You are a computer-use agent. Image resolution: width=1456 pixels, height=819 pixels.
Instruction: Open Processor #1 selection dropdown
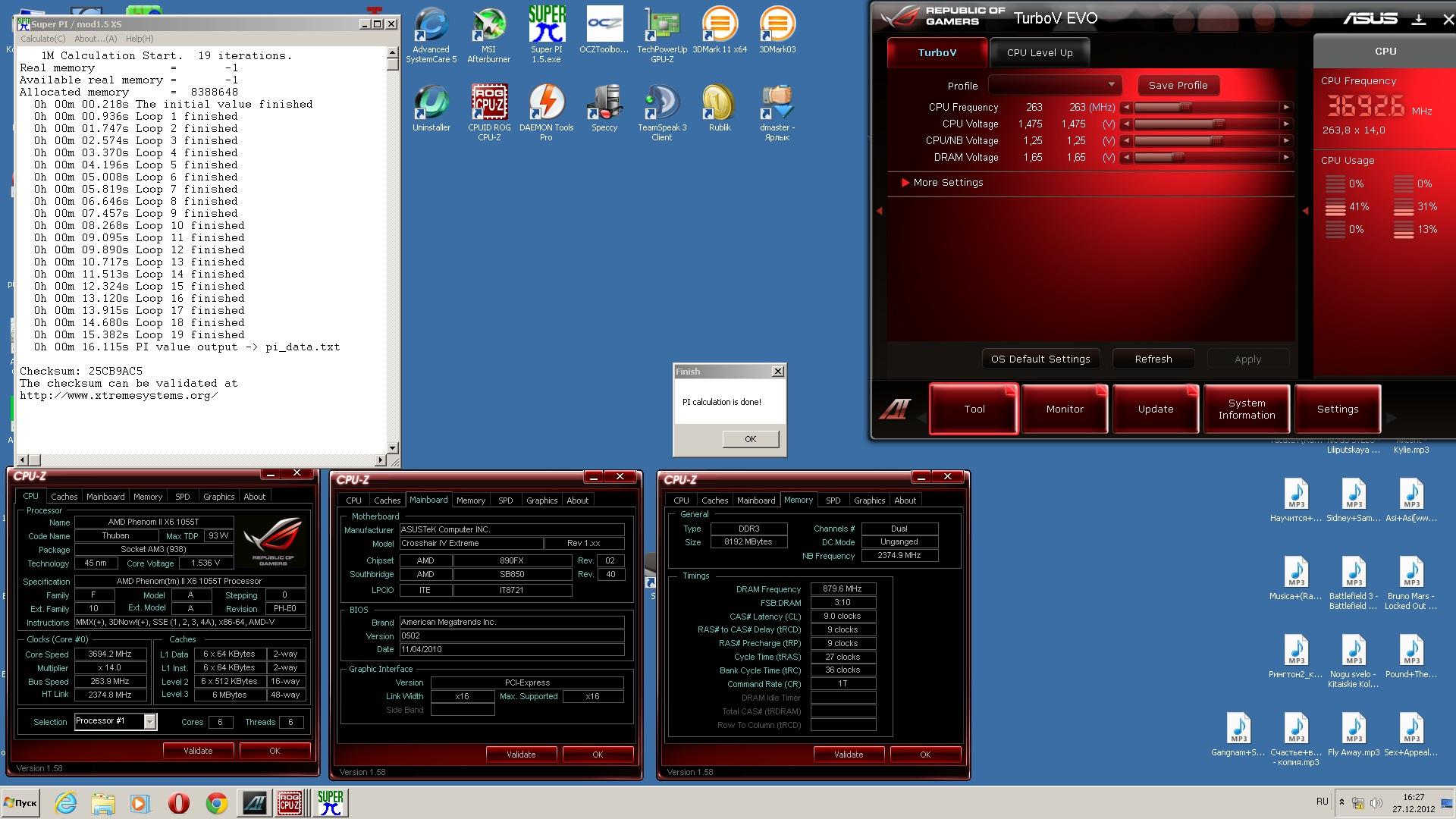point(115,721)
